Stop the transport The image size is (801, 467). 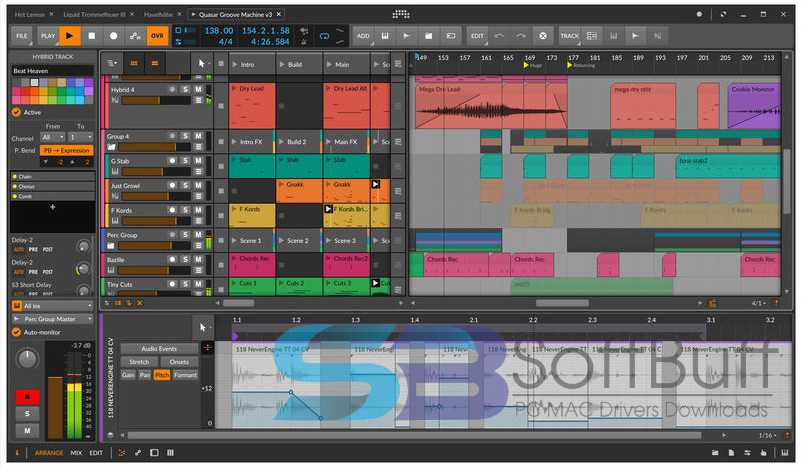pyautogui.click(x=92, y=36)
